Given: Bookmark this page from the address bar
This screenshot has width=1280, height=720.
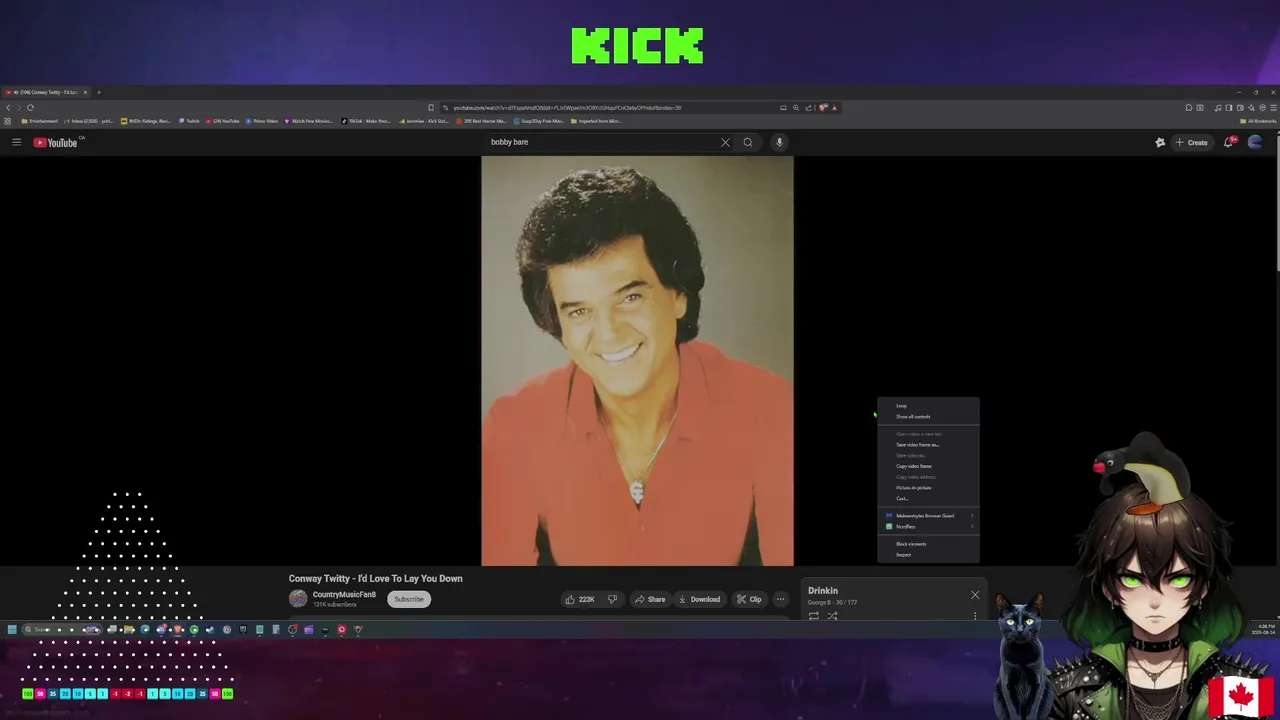Looking at the screenshot, I should click(x=431, y=107).
